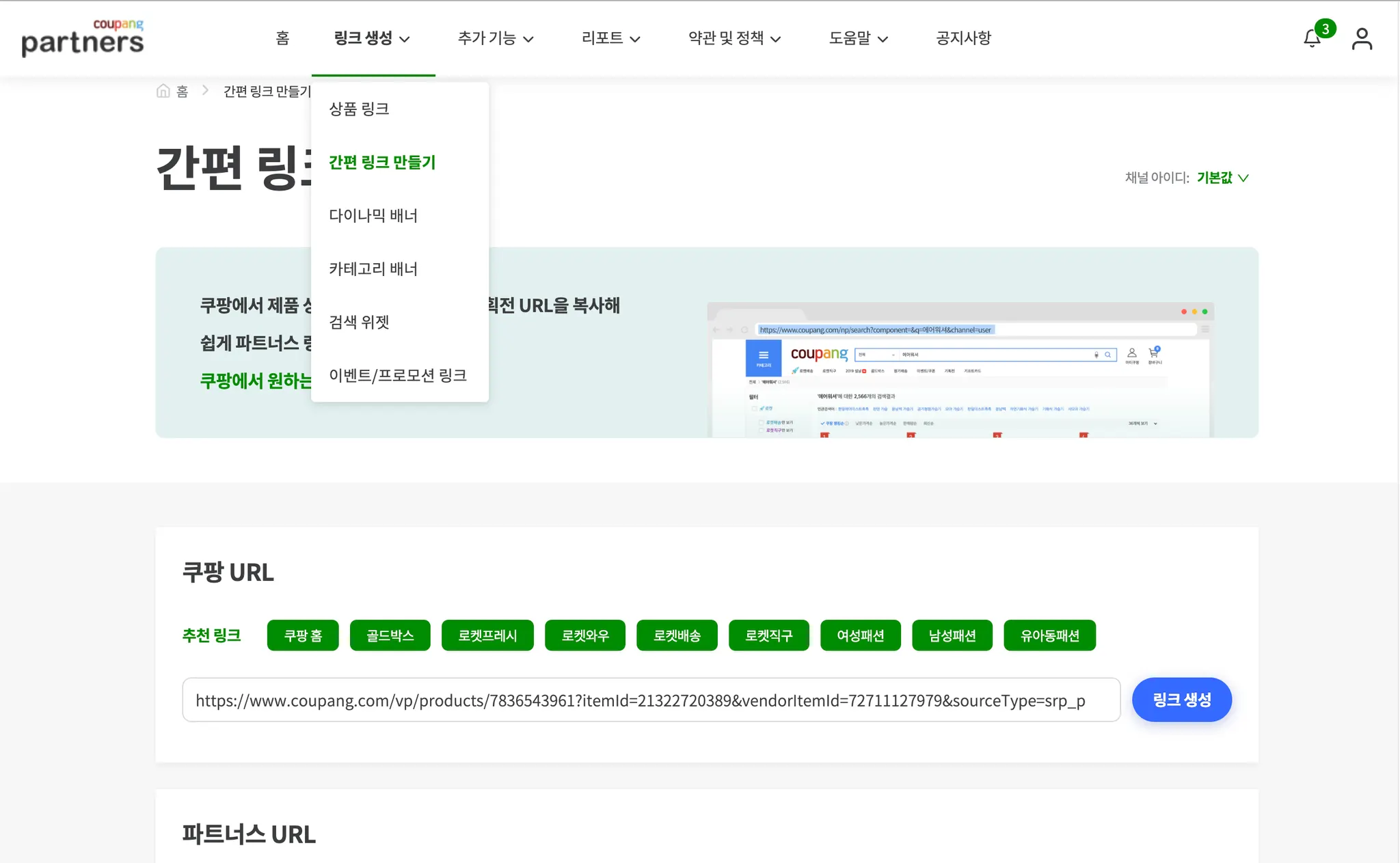Select 카테고리 배너 menu entry
1400x863 pixels.
373,269
